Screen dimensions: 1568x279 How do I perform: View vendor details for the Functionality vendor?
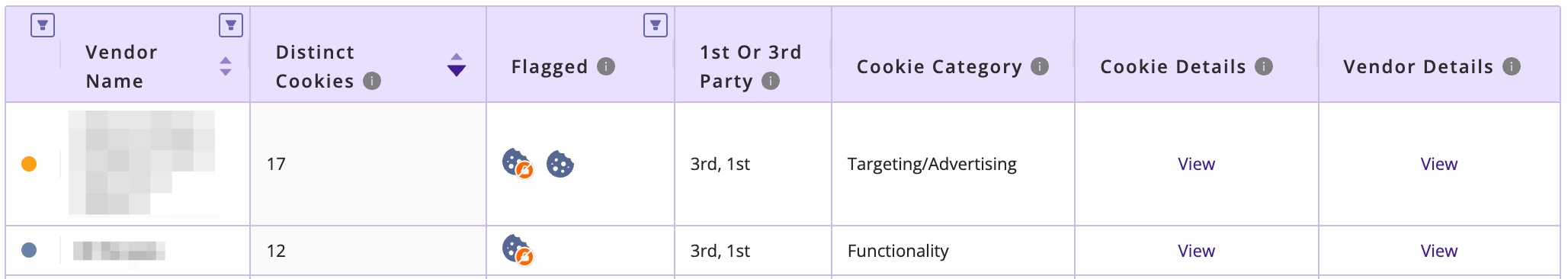[x=1439, y=251]
